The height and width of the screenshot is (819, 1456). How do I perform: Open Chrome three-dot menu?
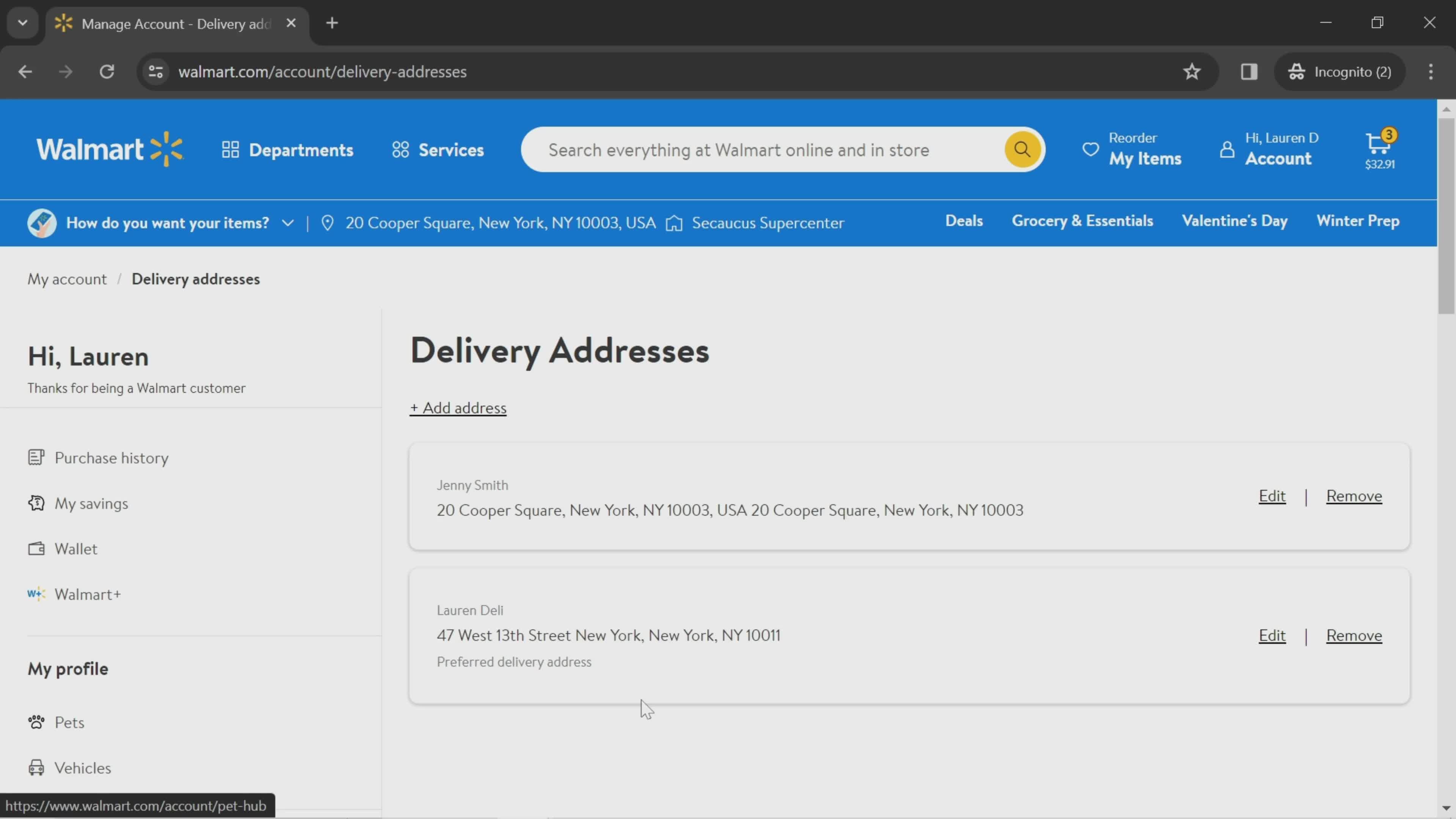tap(1431, 72)
